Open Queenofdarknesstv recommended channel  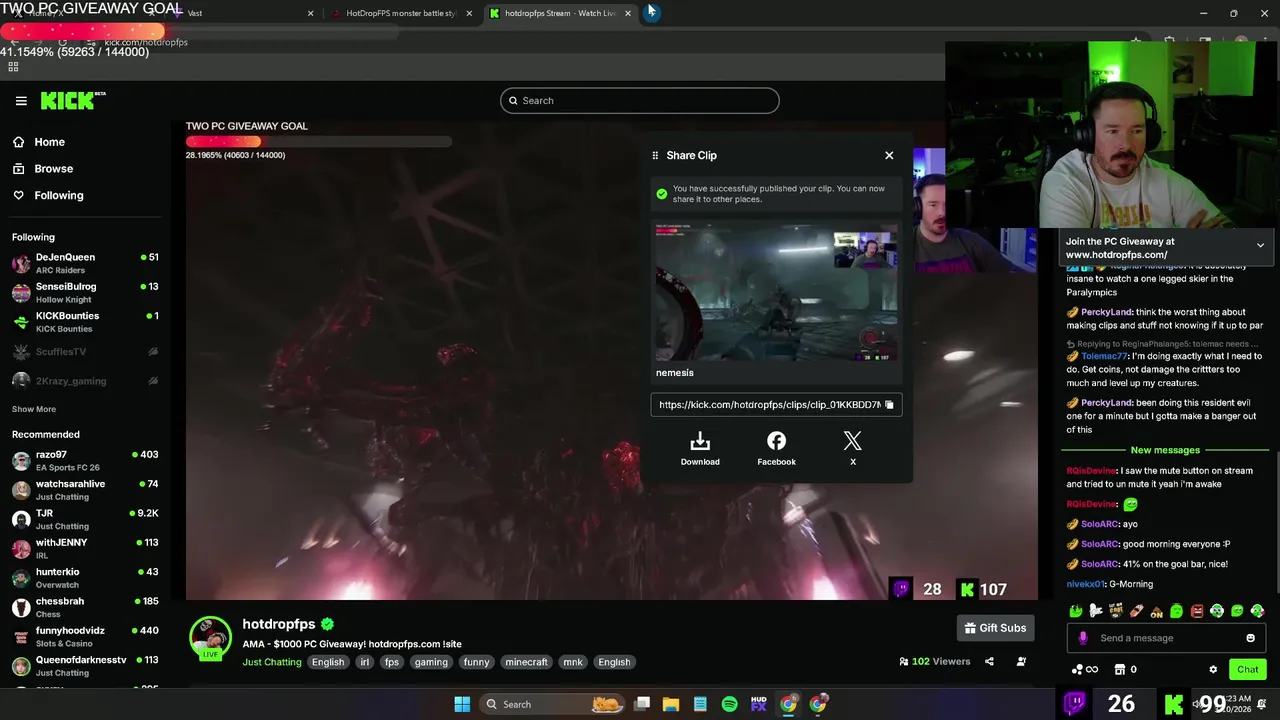point(85,666)
